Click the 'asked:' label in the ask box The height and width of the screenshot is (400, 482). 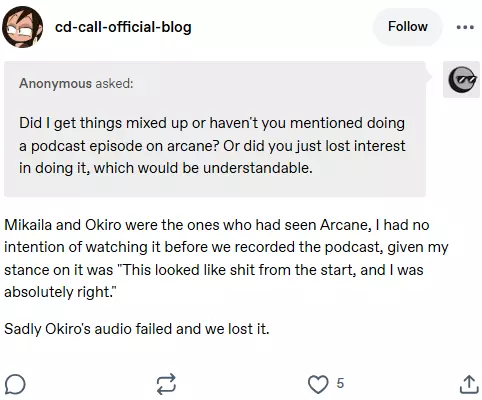114,83
